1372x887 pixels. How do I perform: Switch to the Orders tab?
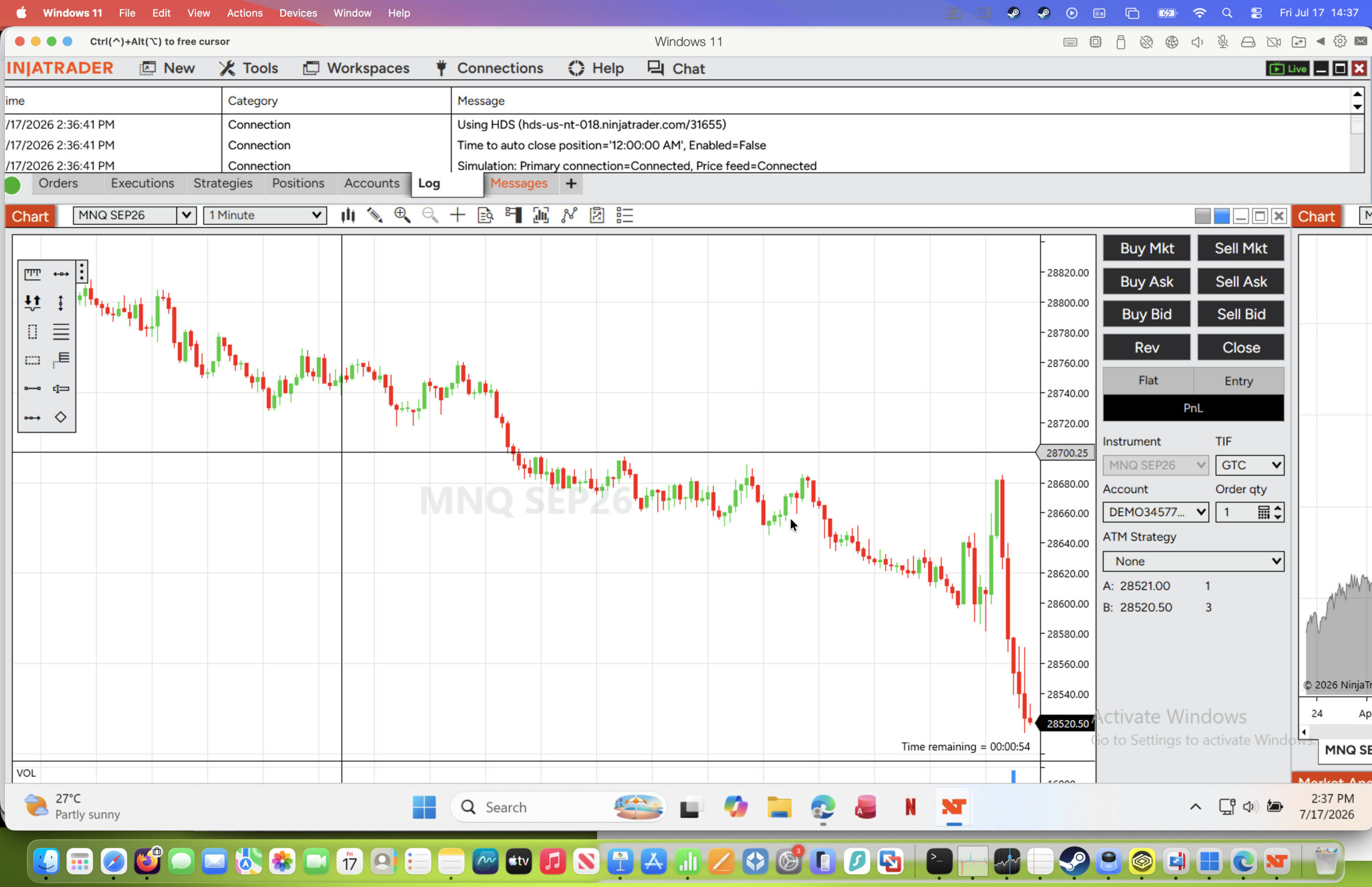pos(58,183)
